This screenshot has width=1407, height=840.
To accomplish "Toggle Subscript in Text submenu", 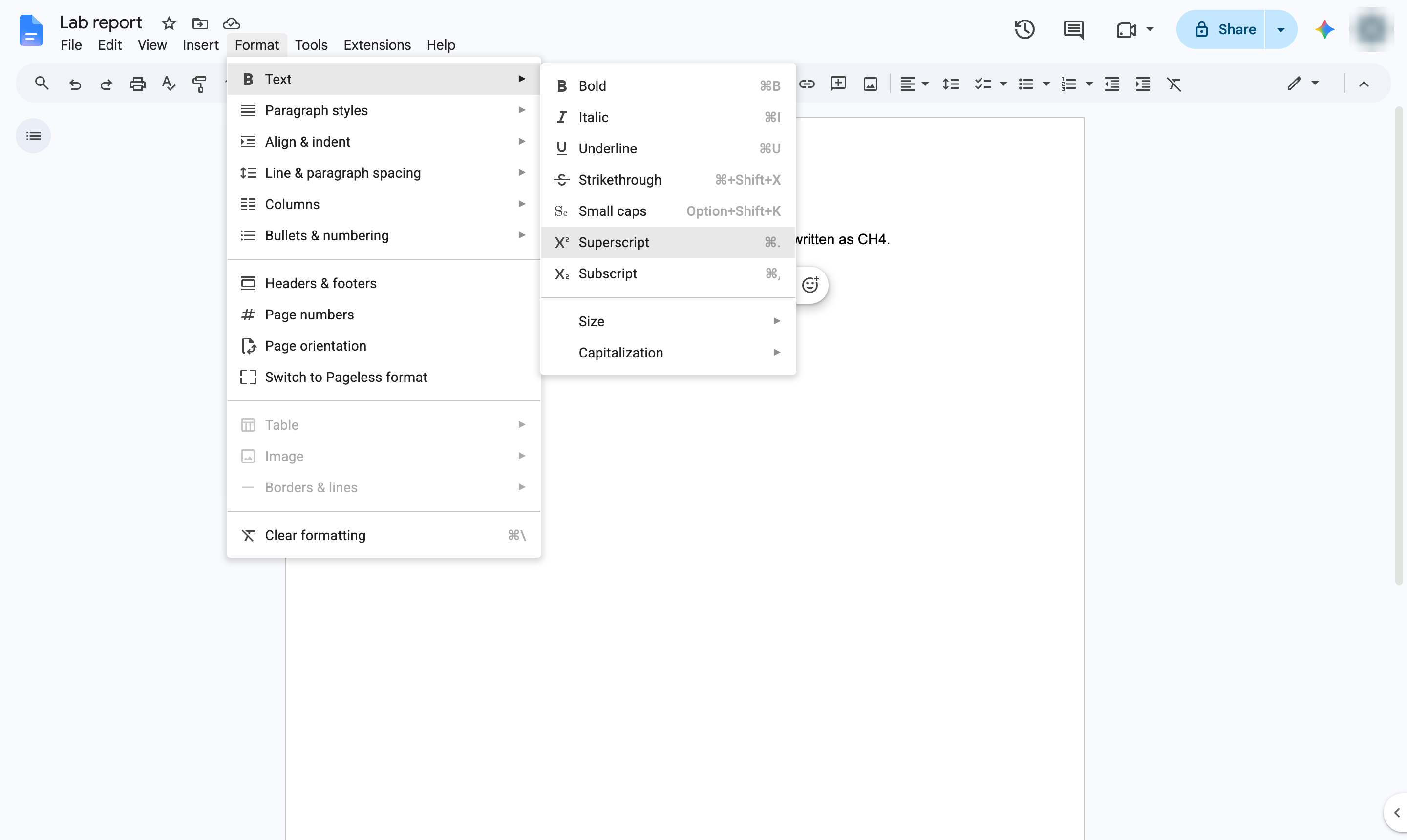I will (668, 274).
